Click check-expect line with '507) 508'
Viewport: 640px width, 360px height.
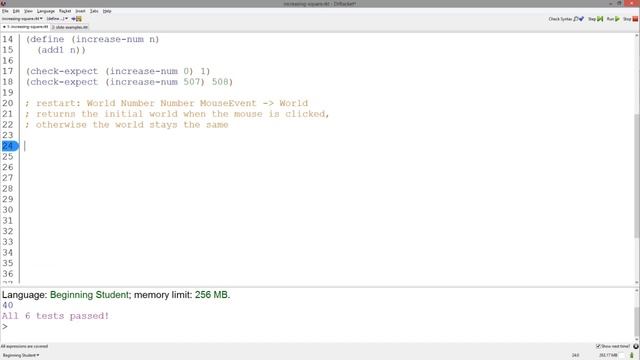click(x=129, y=82)
